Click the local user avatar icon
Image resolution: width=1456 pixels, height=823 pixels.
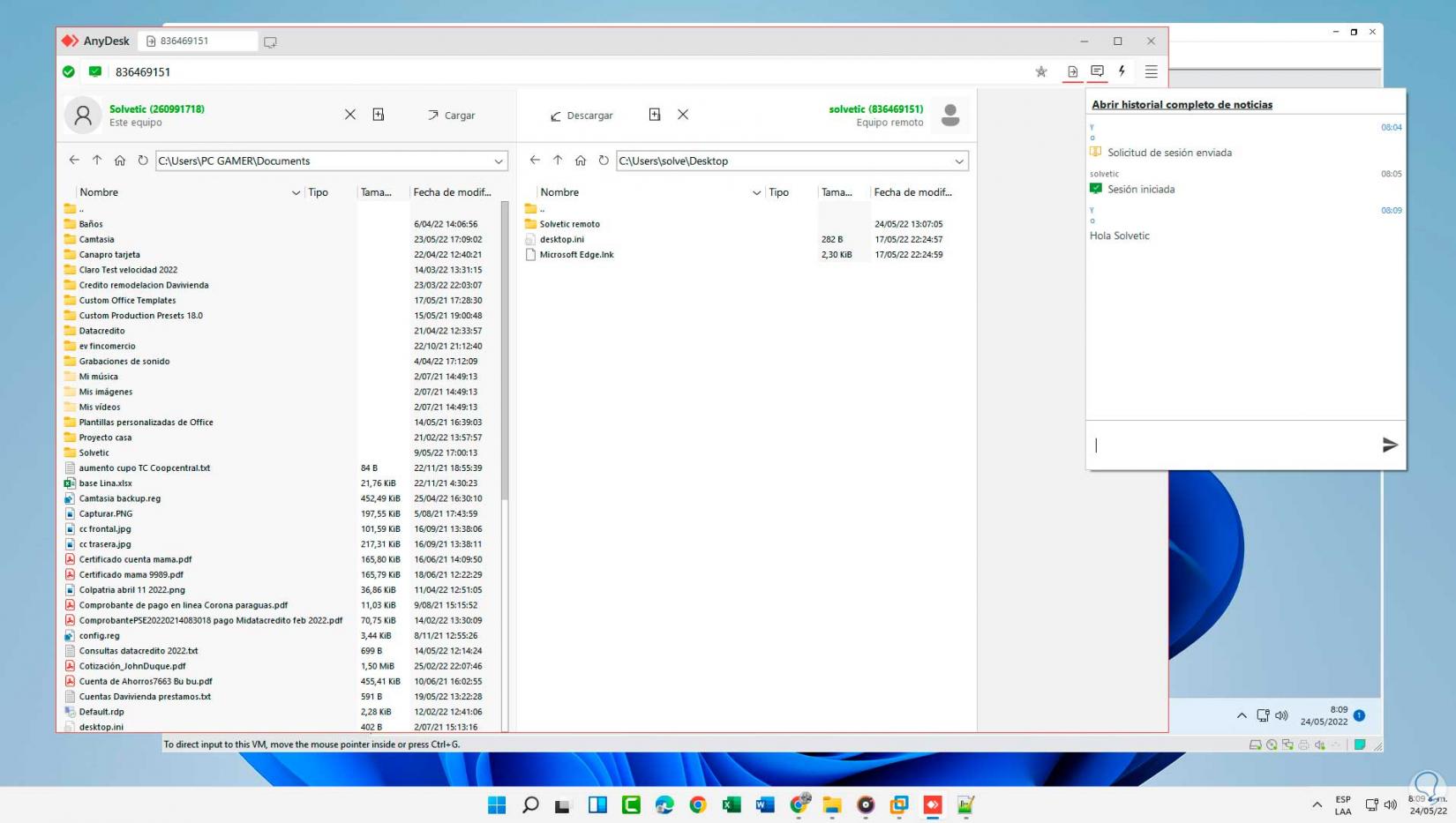click(83, 115)
